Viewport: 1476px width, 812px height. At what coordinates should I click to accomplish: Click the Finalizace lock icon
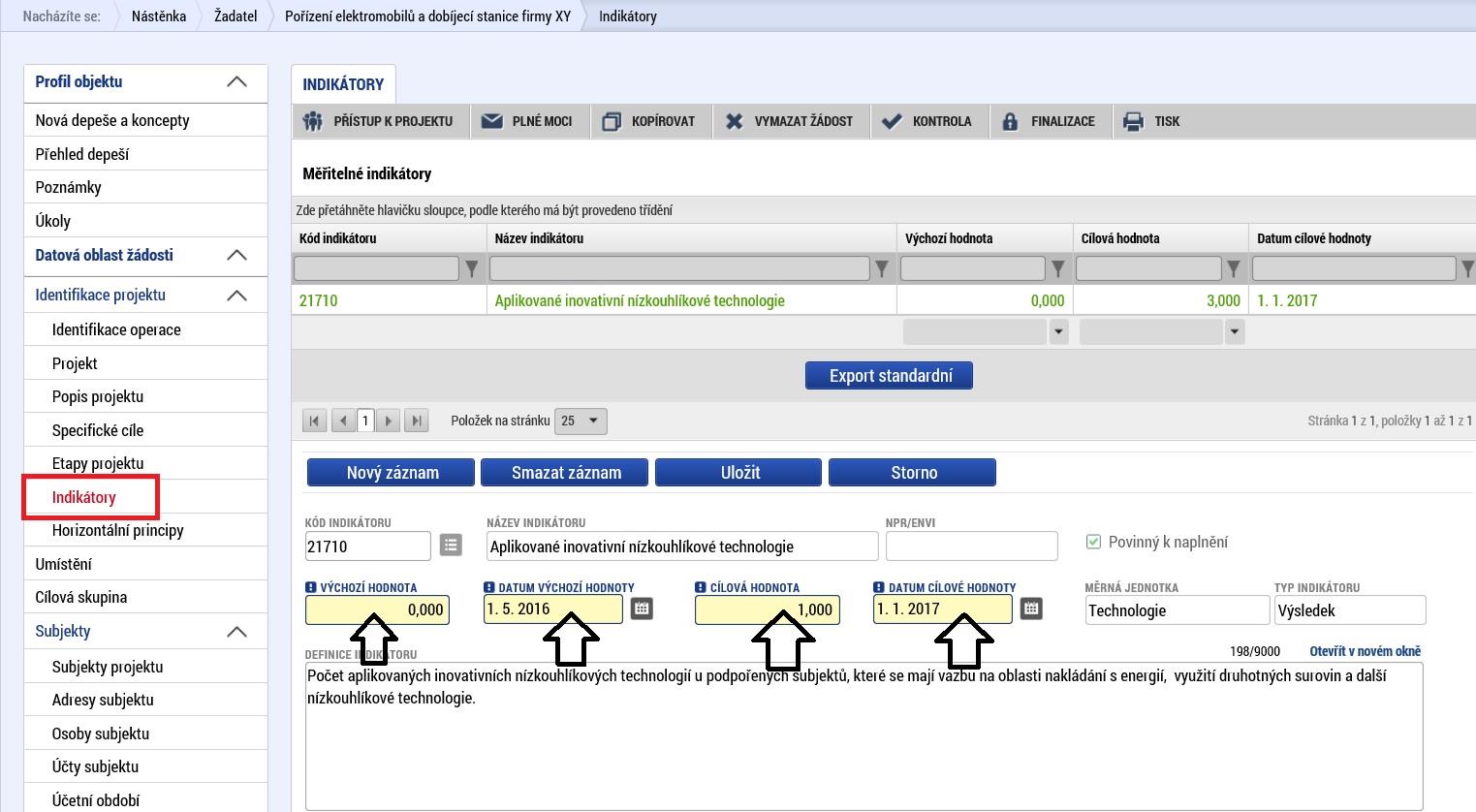tap(1010, 121)
